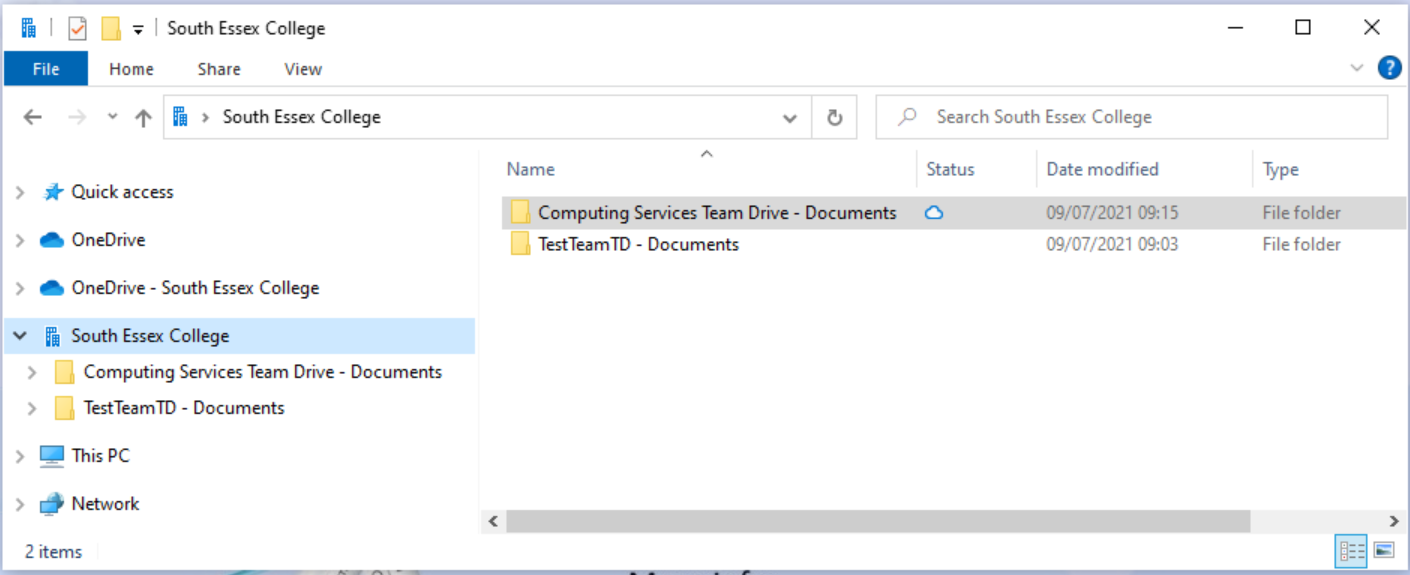Select This PC in the navigation pane
The height and width of the screenshot is (575, 1410).
(101, 456)
